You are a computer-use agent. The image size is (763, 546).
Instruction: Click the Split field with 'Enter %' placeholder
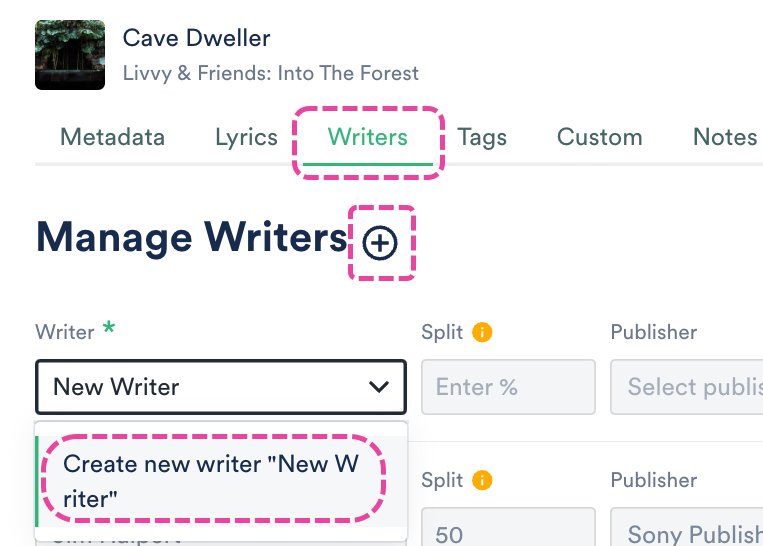point(508,387)
